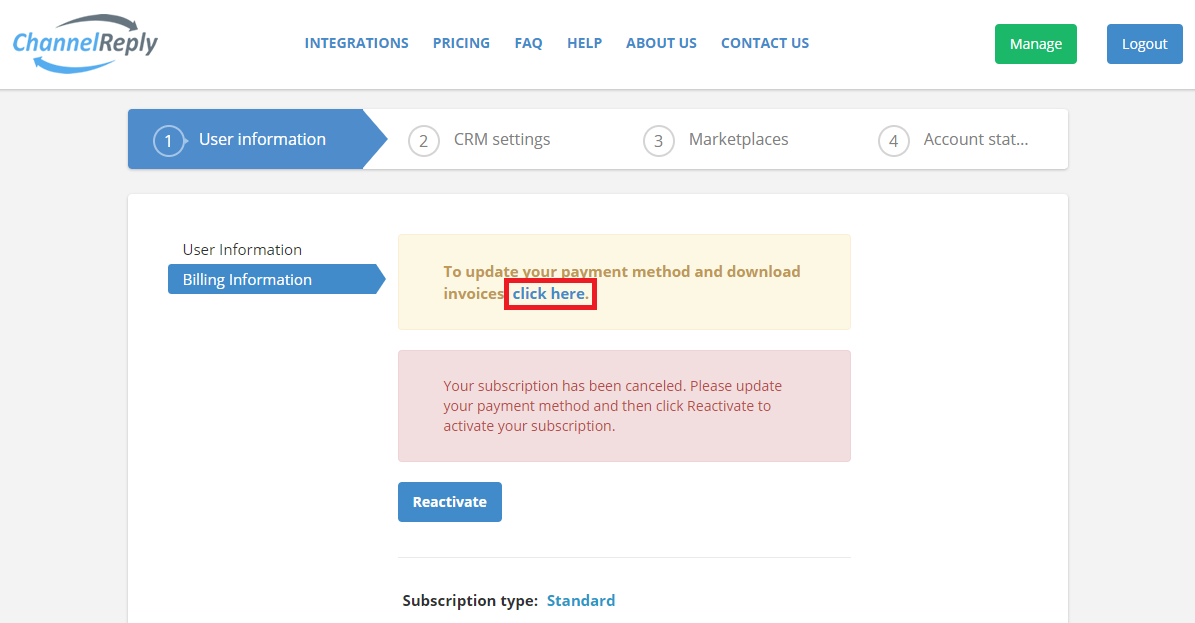Open the Contact Us page
This screenshot has width=1195, height=623.
click(765, 43)
